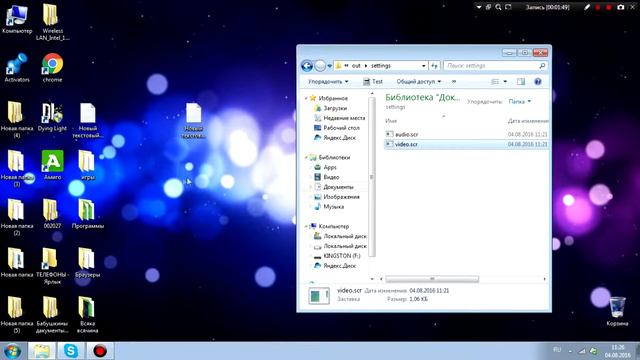Open the Общий доступ dropdown
The height and width of the screenshot is (360, 640).
419,82
